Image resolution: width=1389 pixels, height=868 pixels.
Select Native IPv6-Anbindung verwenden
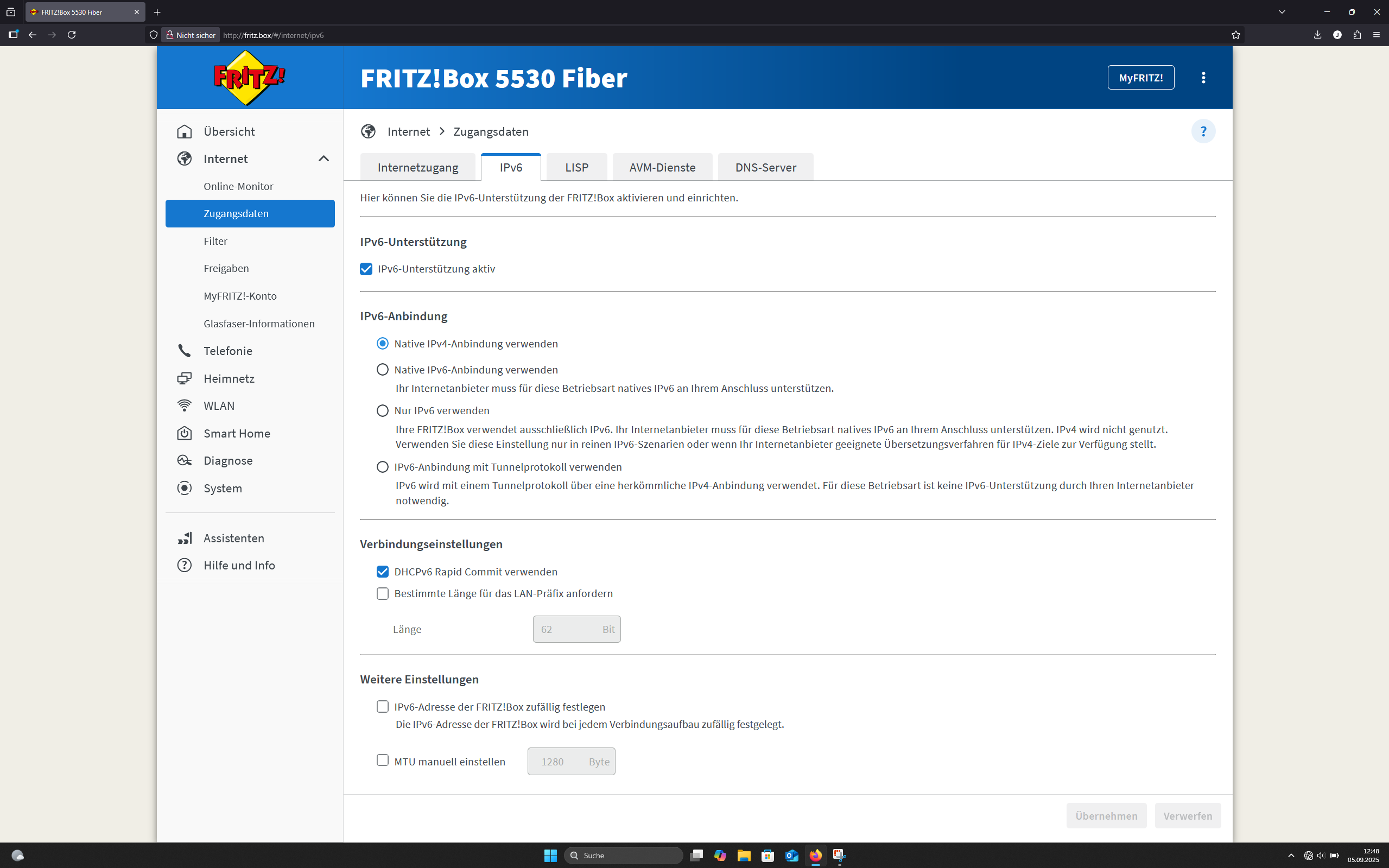coord(382,370)
